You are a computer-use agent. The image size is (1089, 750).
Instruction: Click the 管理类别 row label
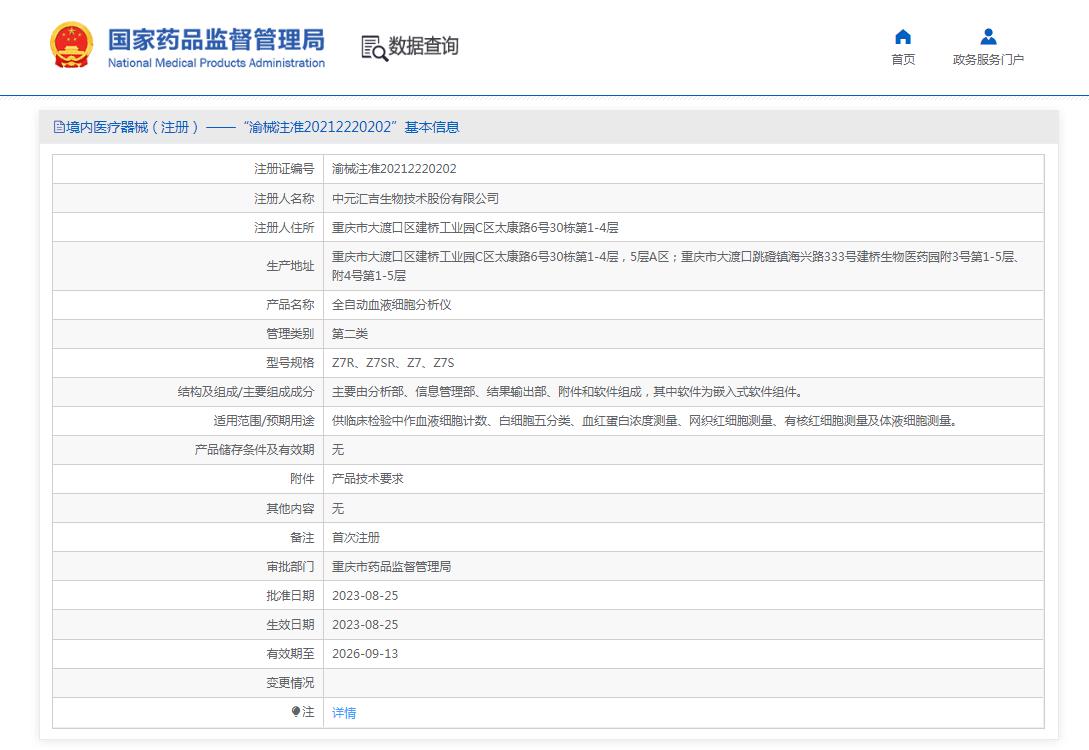(290, 334)
